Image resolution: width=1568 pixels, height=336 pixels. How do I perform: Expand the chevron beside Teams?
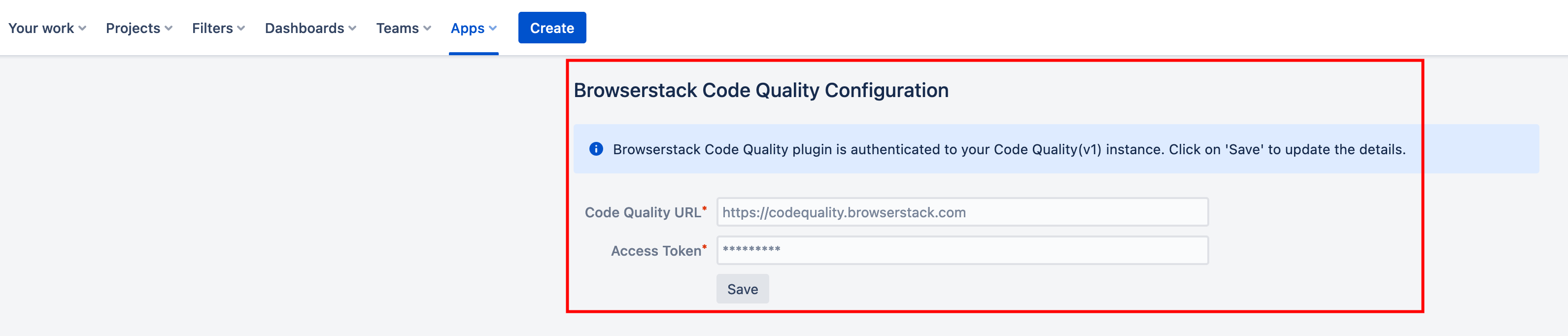427,28
